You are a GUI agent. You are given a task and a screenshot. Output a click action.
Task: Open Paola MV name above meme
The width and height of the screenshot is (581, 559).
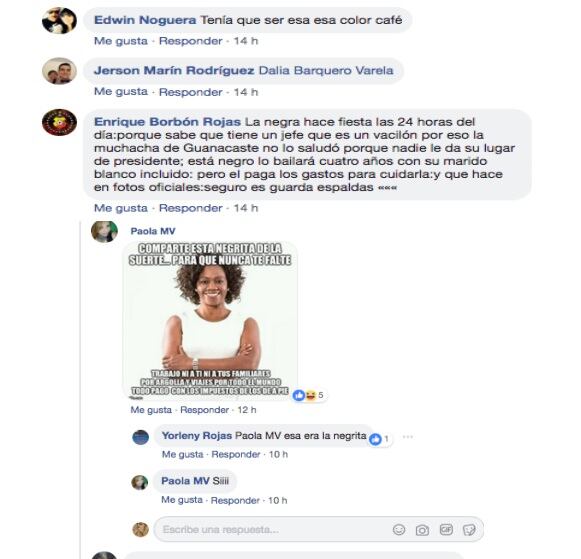coord(153,231)
